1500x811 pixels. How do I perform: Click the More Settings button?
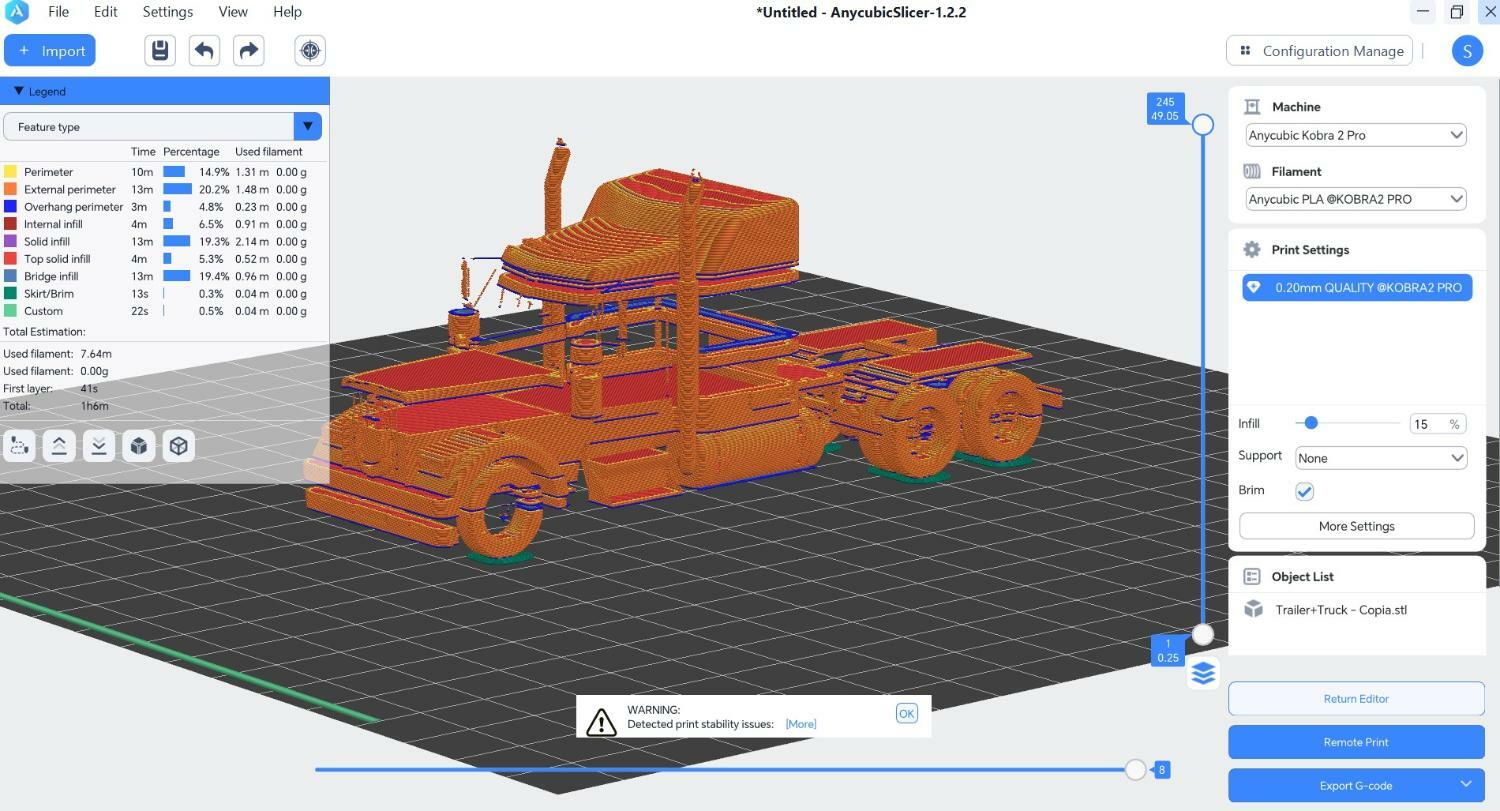(1356, 526)
